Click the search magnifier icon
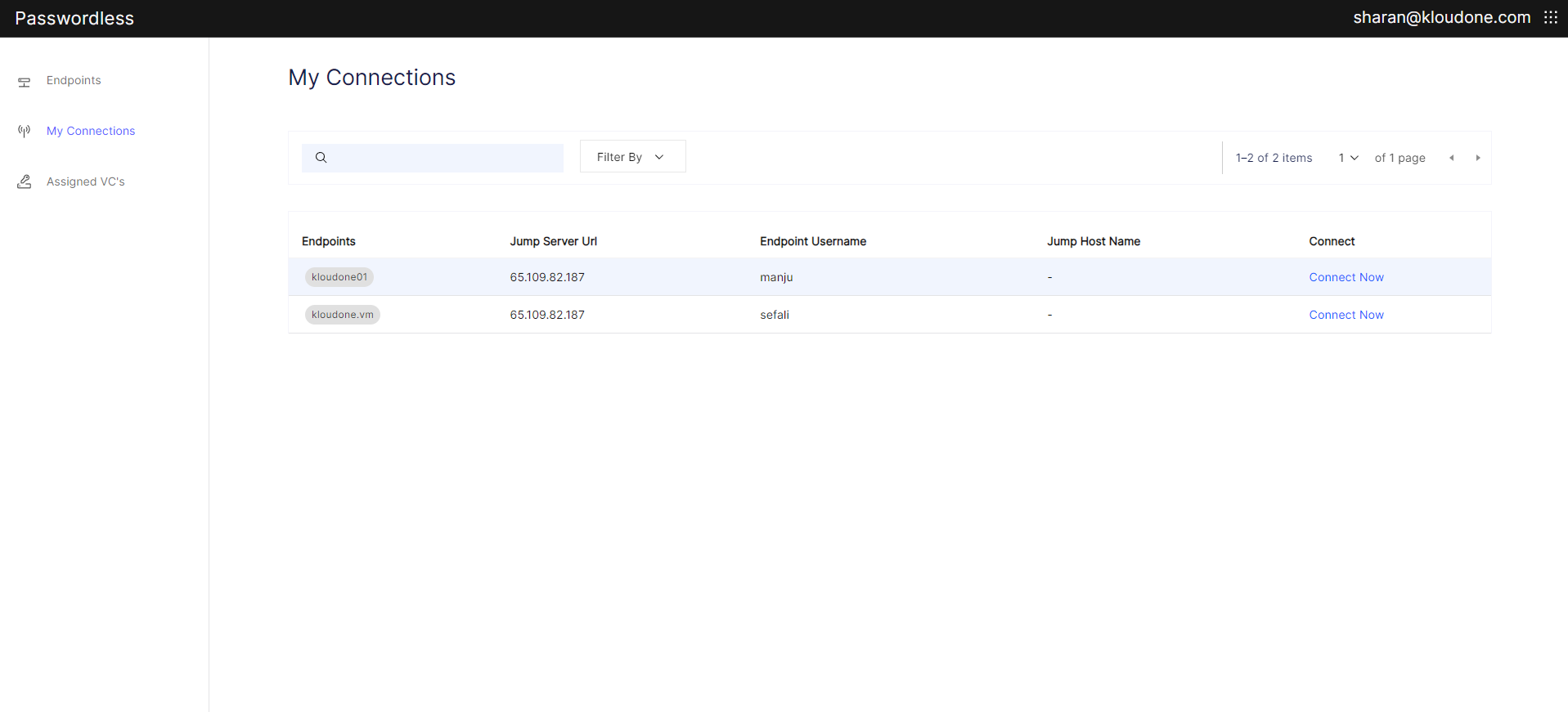1568x712 pixels. tap(321, 158)
